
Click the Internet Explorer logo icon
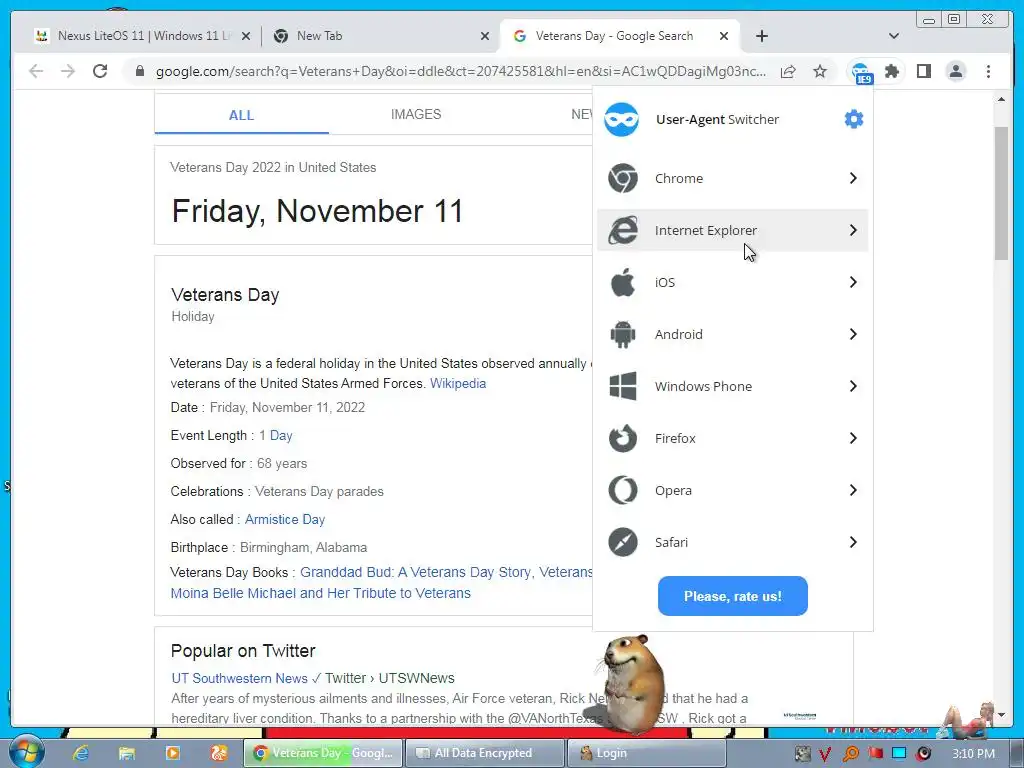622,230
